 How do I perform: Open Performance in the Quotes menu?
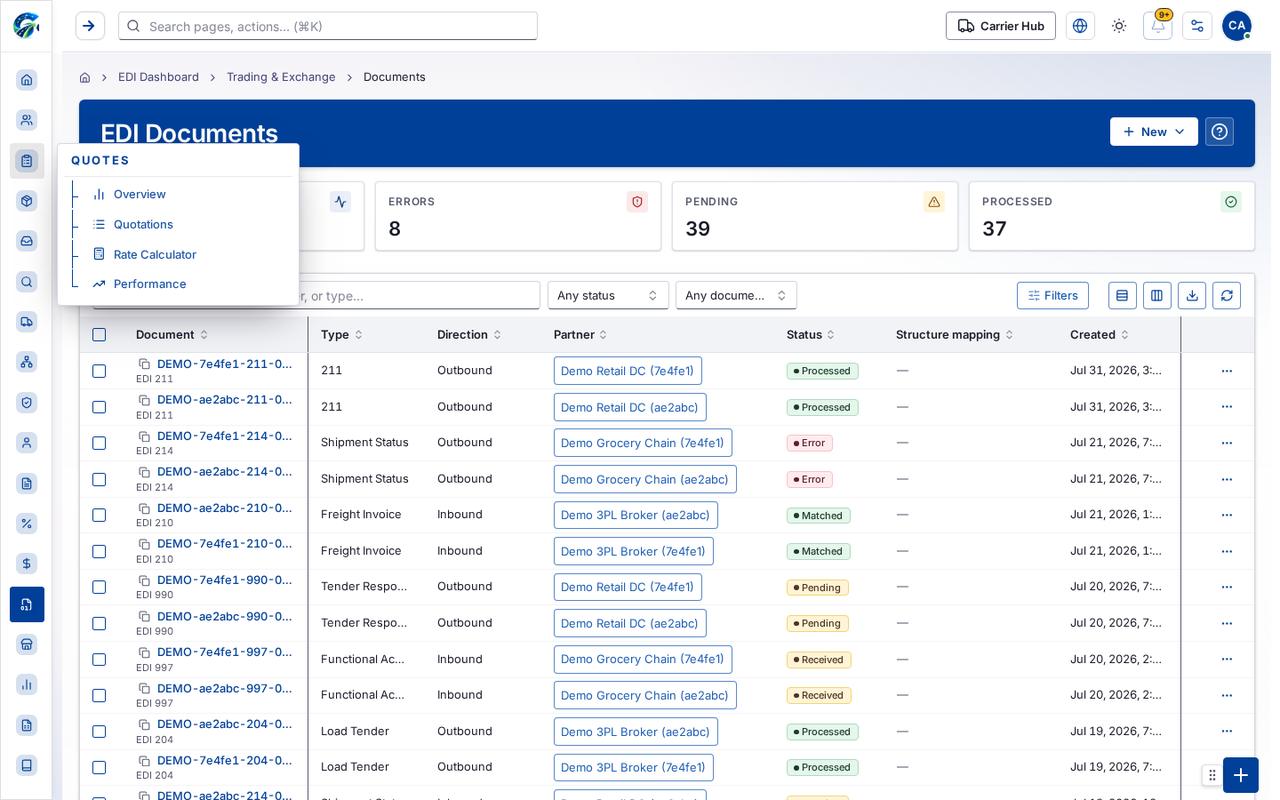(x=150, y=284)
